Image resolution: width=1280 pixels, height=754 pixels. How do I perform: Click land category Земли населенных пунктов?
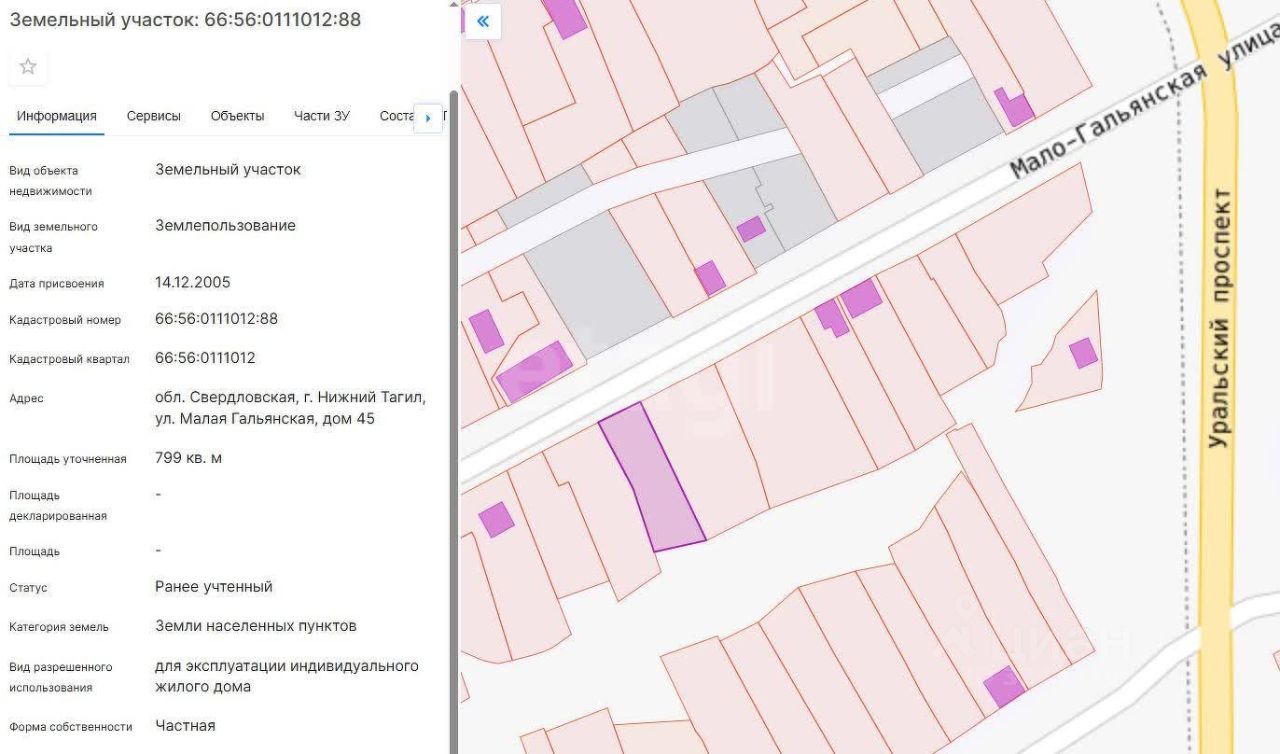(256, 626)
